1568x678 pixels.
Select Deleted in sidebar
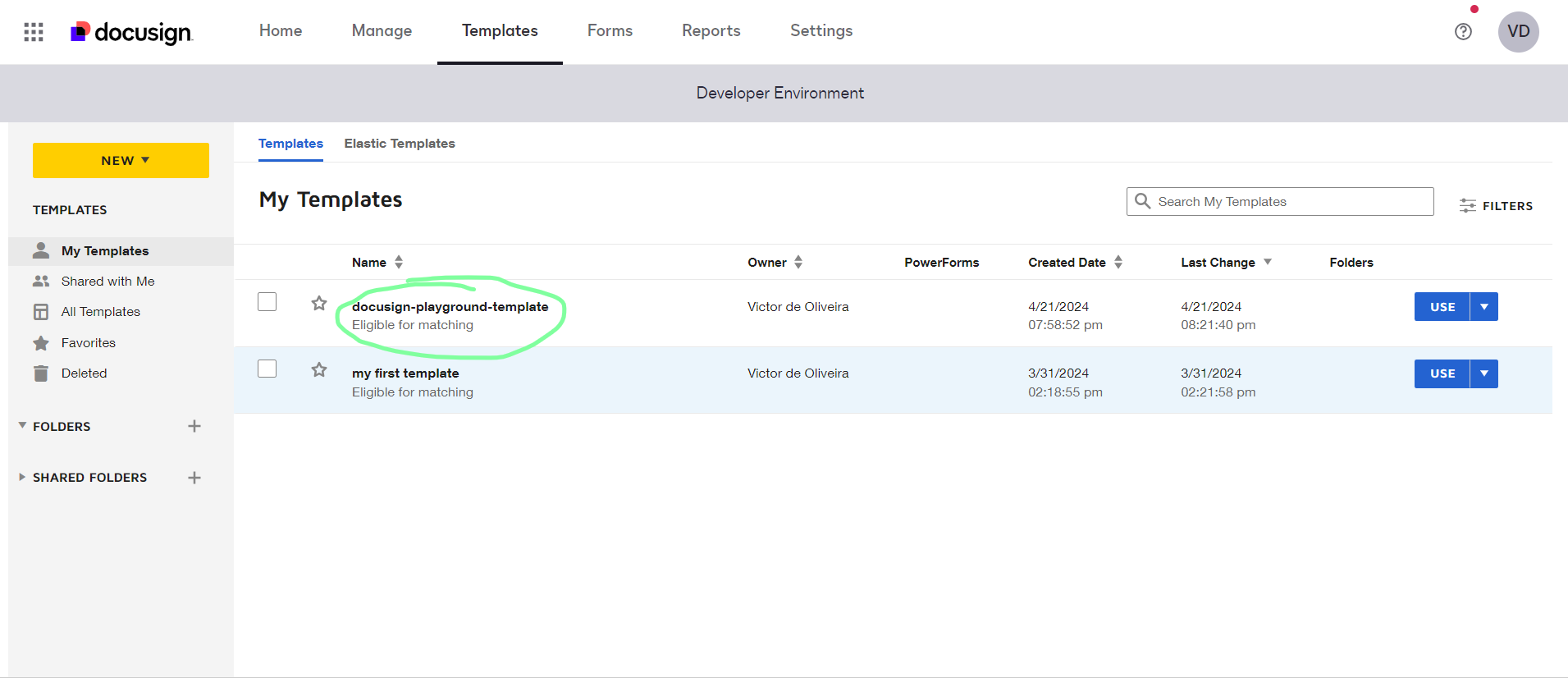coord(84,373)
